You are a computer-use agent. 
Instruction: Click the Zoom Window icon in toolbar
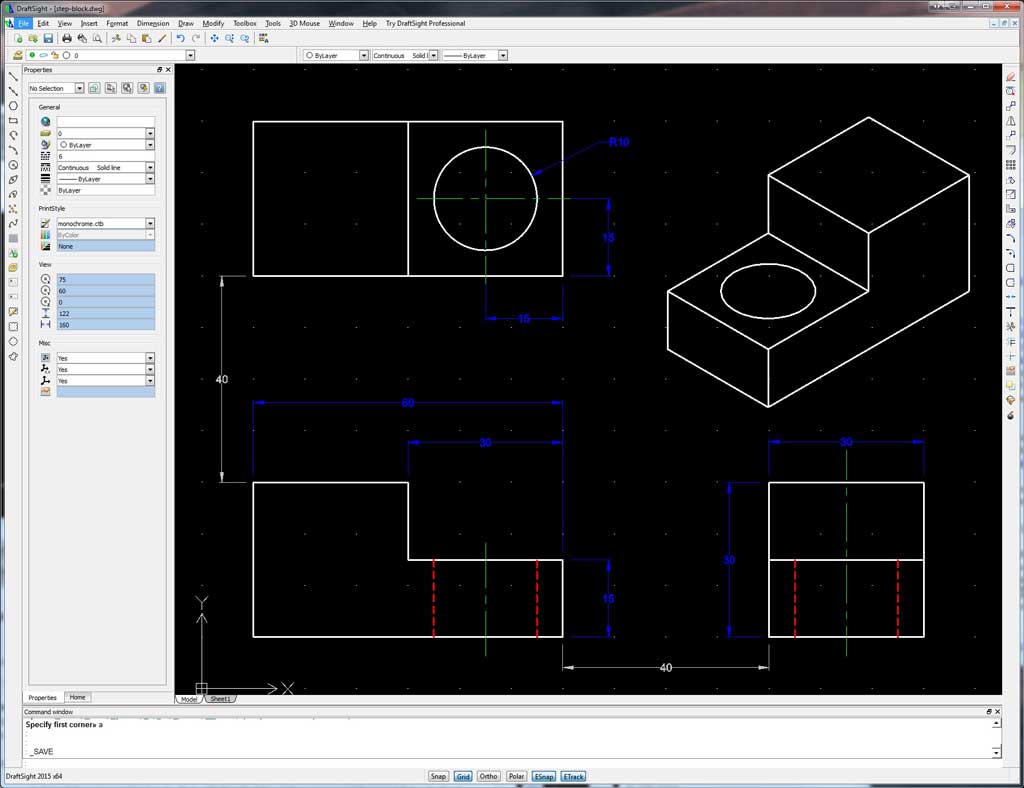229,39
